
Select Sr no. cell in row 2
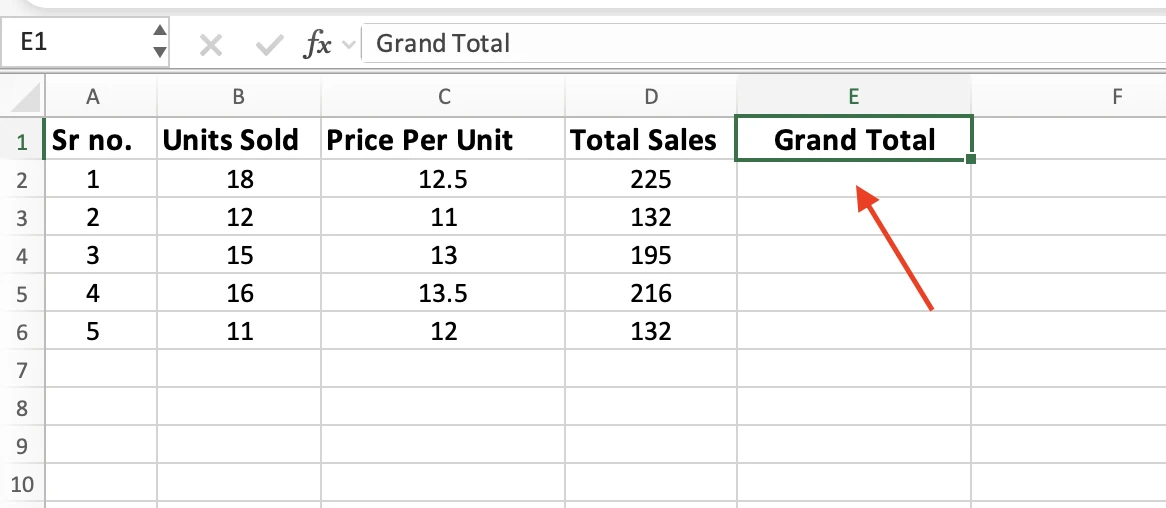pos(101,179)
